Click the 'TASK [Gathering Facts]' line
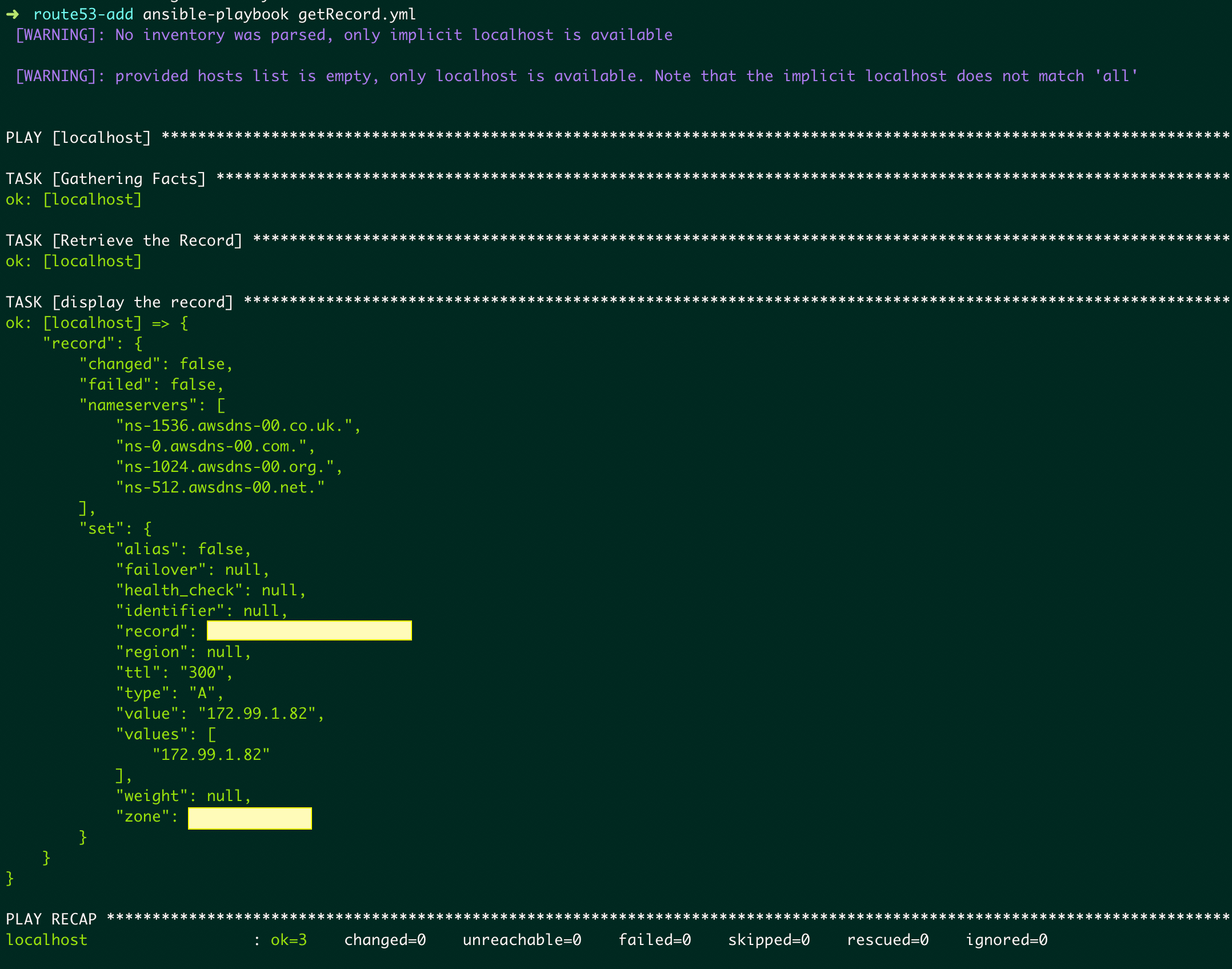Screen dimensions: 1232x969 (x=617, y=179)
